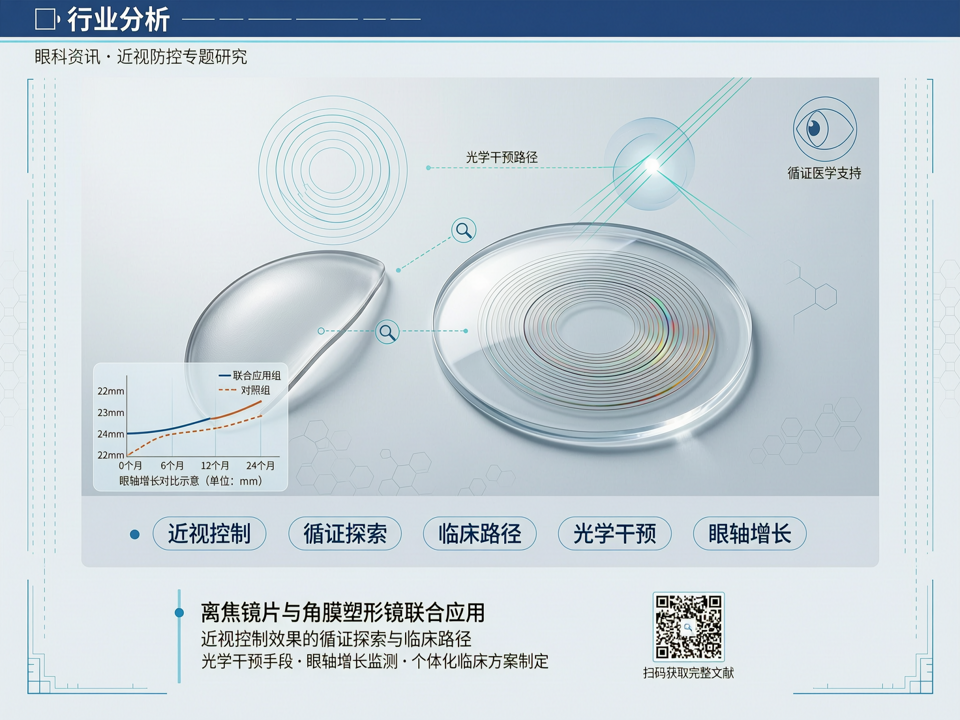The image size is (960, 720).
Task: Click the 6个月 axis label
Action: pos(172,465)
